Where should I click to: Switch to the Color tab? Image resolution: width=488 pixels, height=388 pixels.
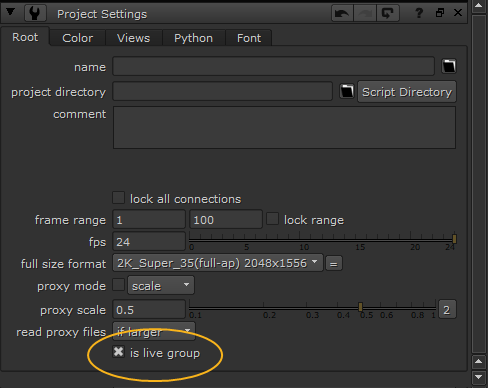point(77,38)
